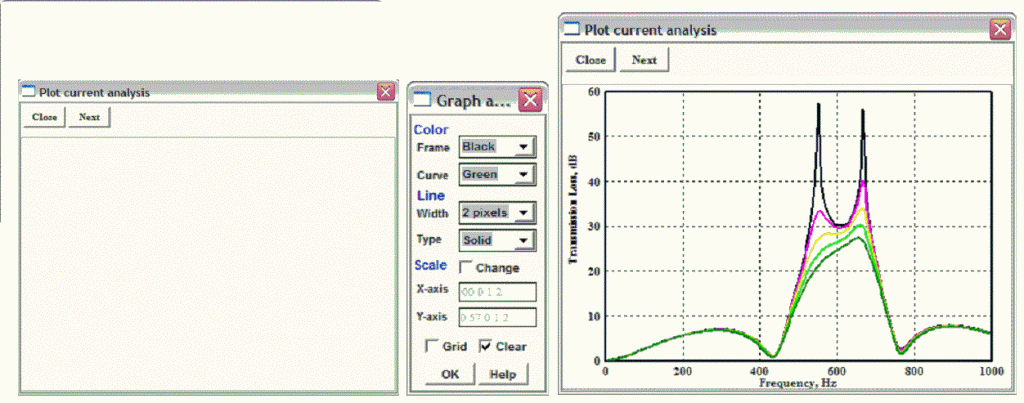Toggle the Grid checkbox

click(432, 347)
